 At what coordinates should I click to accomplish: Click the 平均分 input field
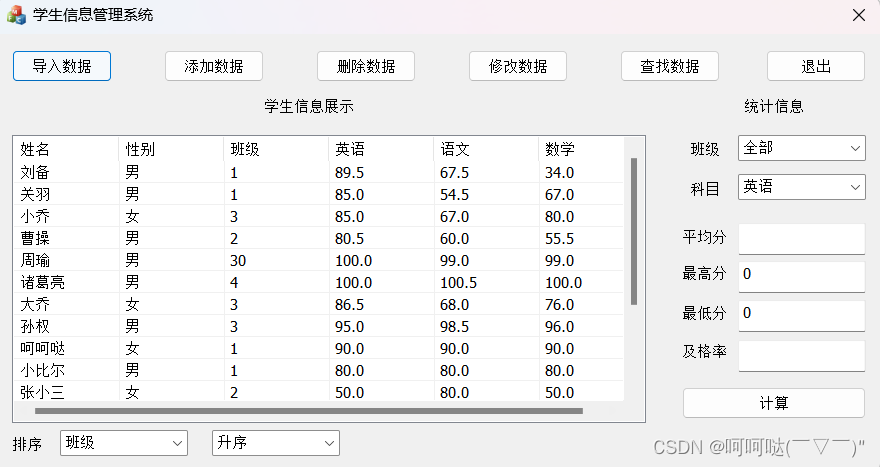pyautogui.click(x=802, y=239)
